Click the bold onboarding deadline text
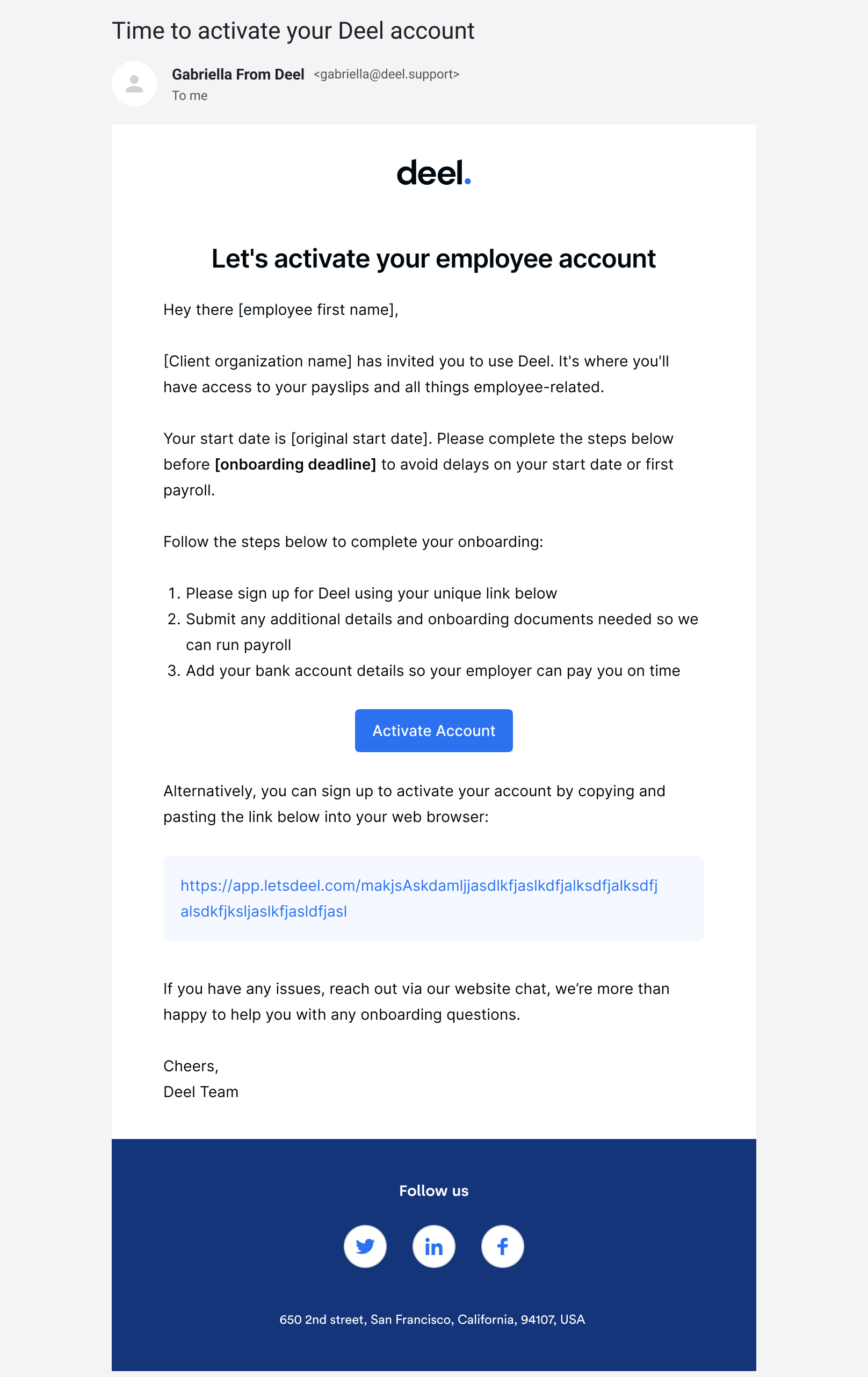The image size is (868, 1377). (295, 464)
